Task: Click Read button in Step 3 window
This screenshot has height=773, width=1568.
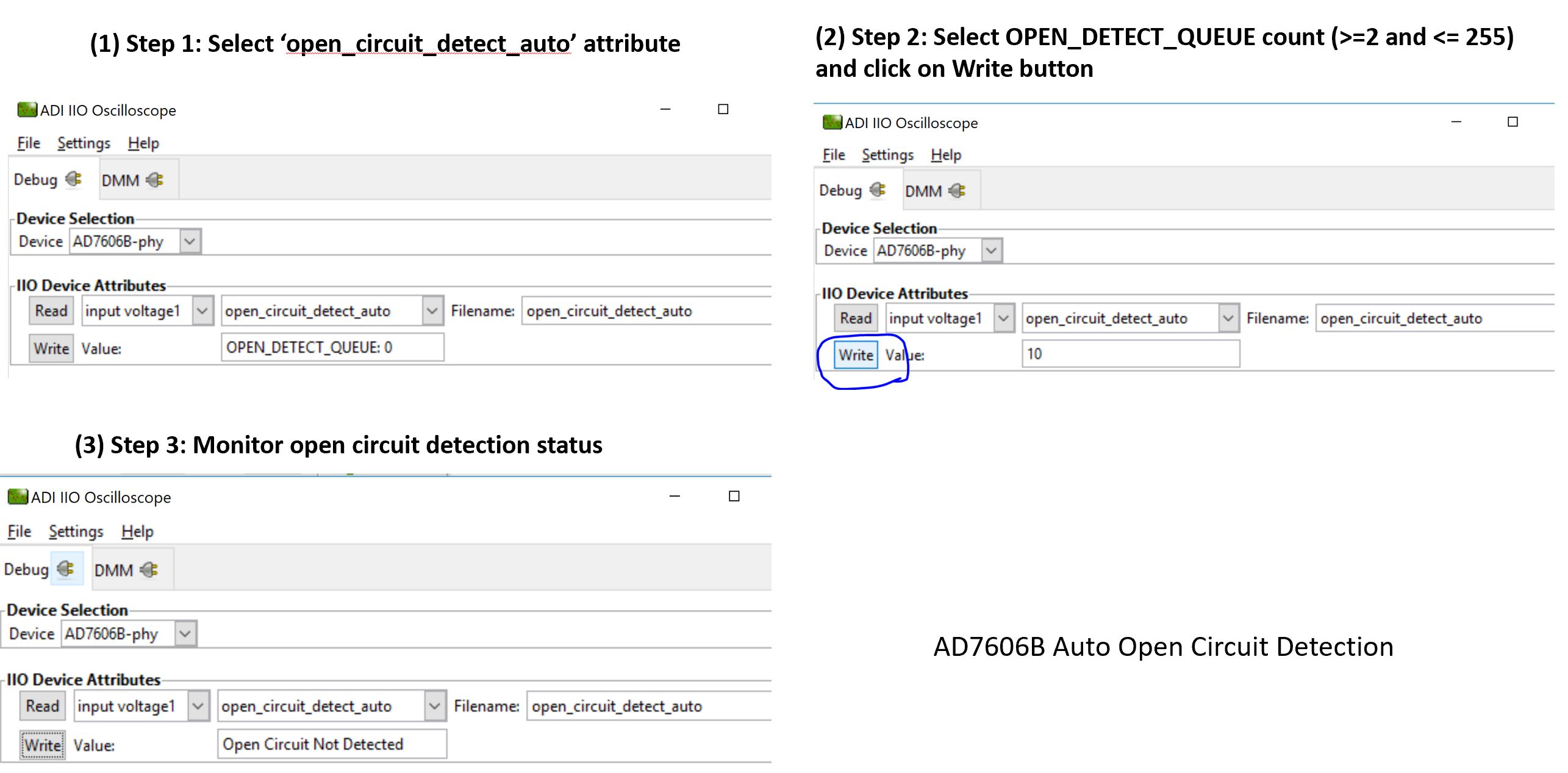Action: pos(42,706)
